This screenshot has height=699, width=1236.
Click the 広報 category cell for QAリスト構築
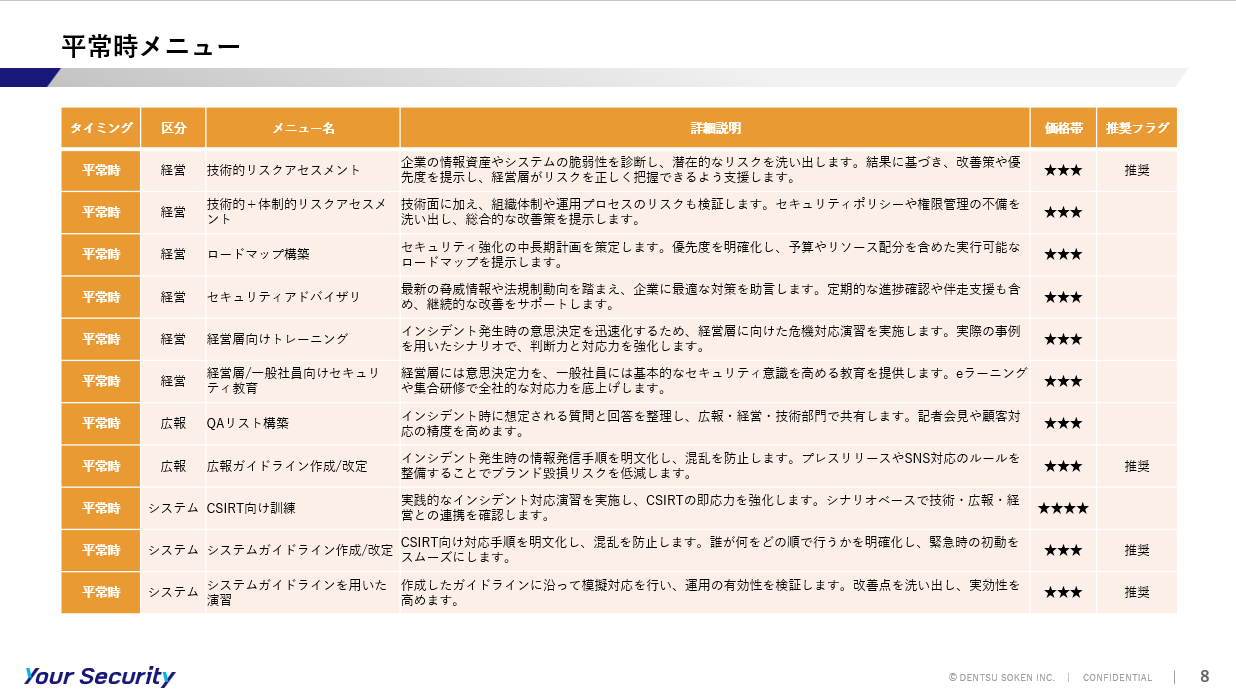tap(173, 423)
